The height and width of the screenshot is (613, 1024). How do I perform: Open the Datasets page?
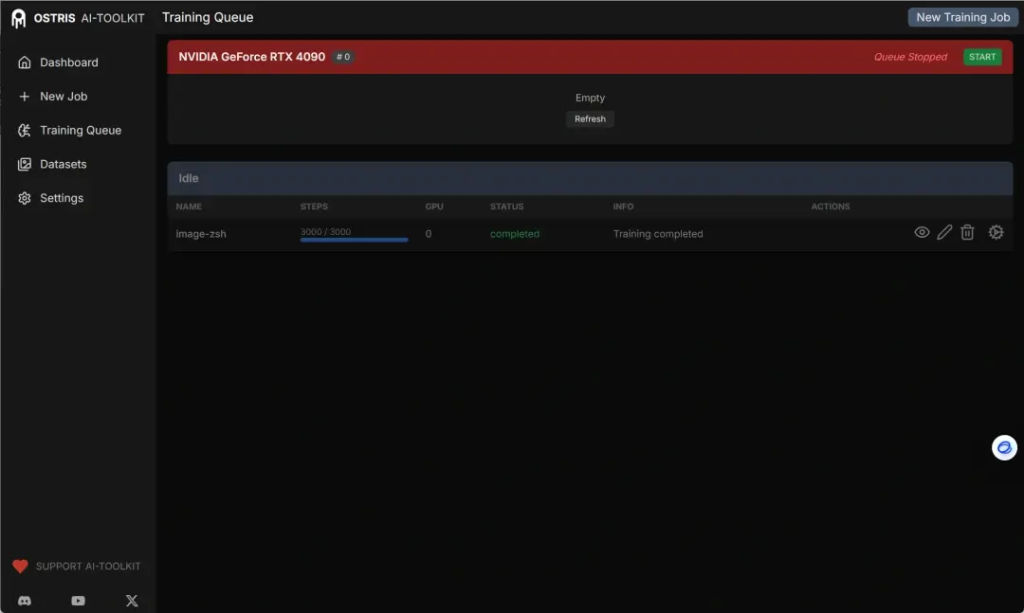[63, 164]
